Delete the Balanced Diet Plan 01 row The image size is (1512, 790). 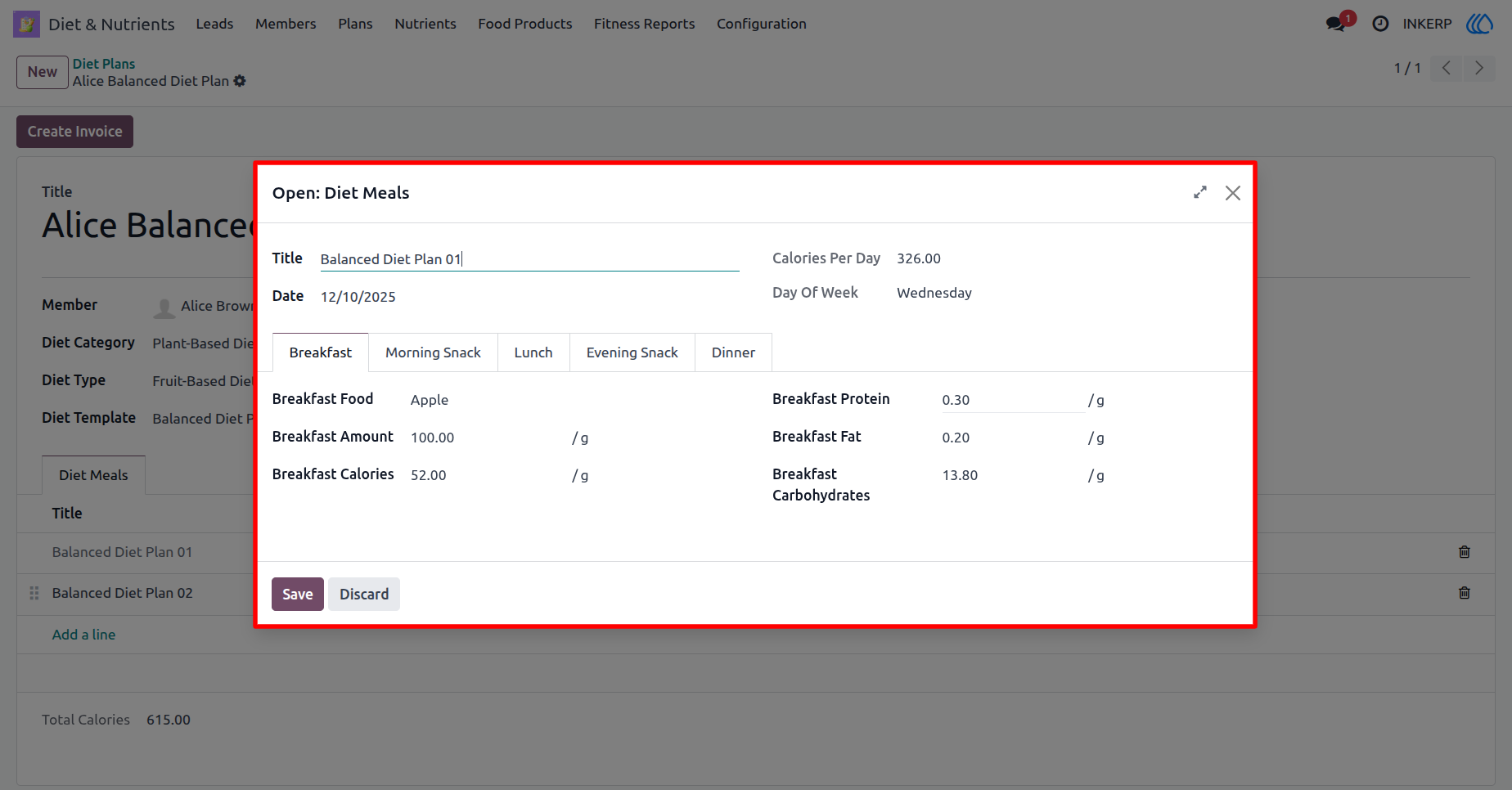tap(1464, 552)
